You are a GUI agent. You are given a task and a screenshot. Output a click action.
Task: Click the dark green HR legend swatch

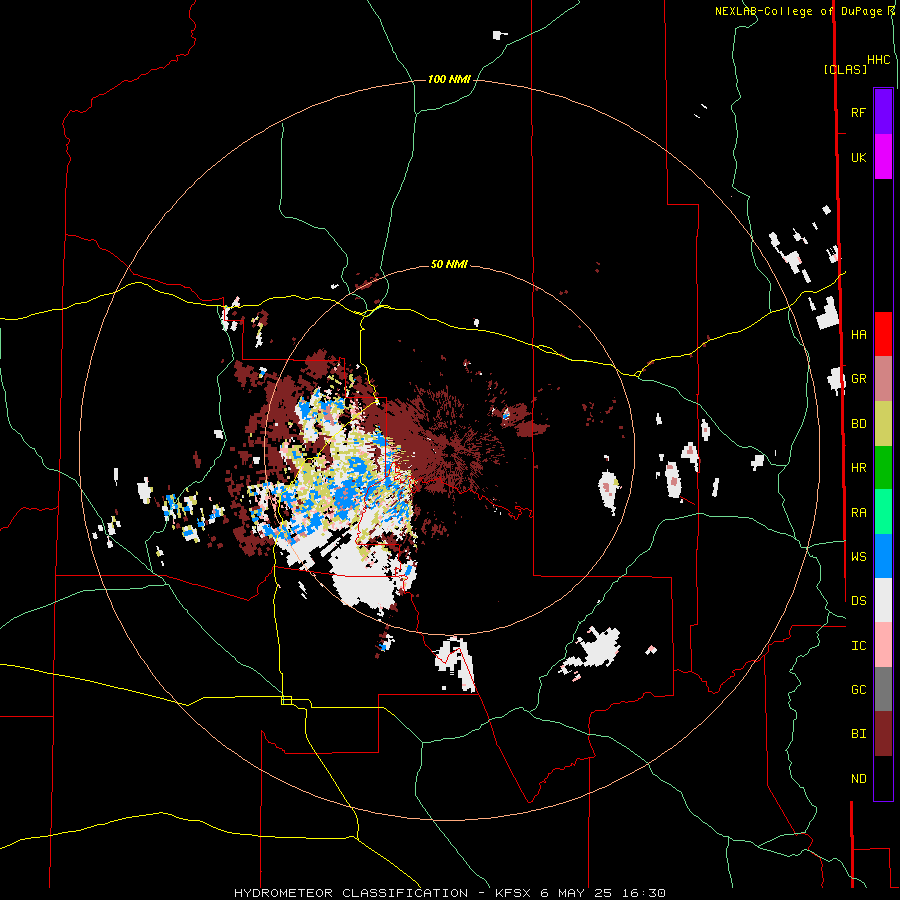tap(883, 468)
